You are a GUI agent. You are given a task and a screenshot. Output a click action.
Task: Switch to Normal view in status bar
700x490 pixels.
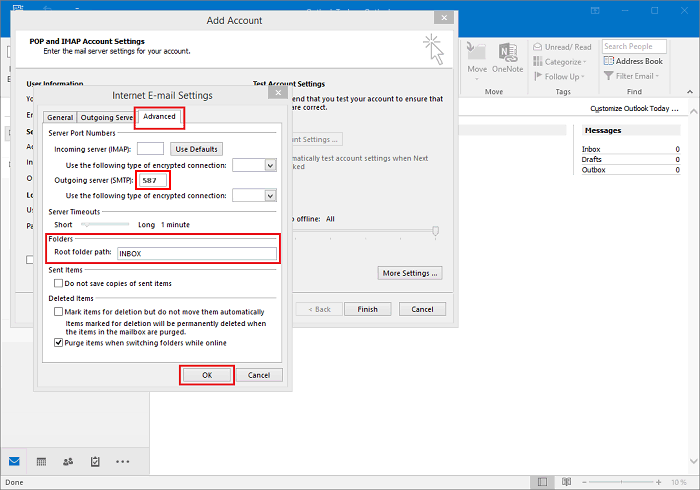point(542,482)
